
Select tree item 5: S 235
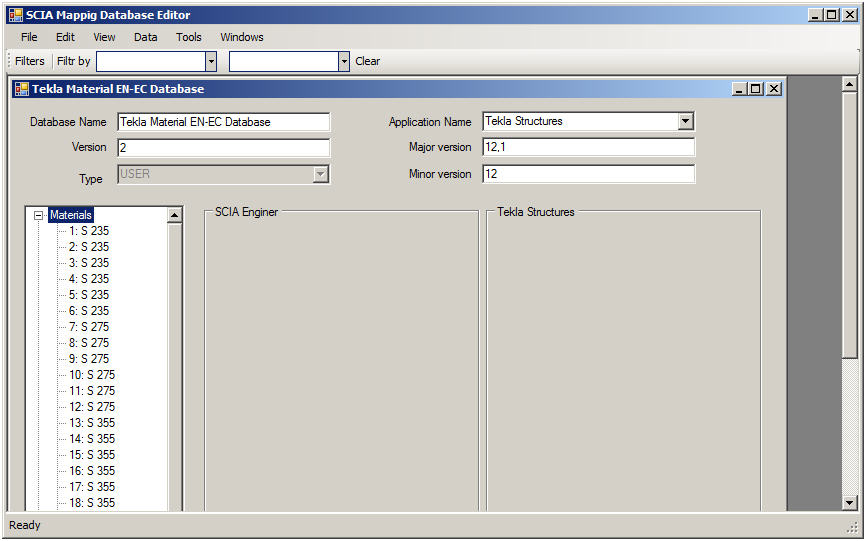point(89,295)
